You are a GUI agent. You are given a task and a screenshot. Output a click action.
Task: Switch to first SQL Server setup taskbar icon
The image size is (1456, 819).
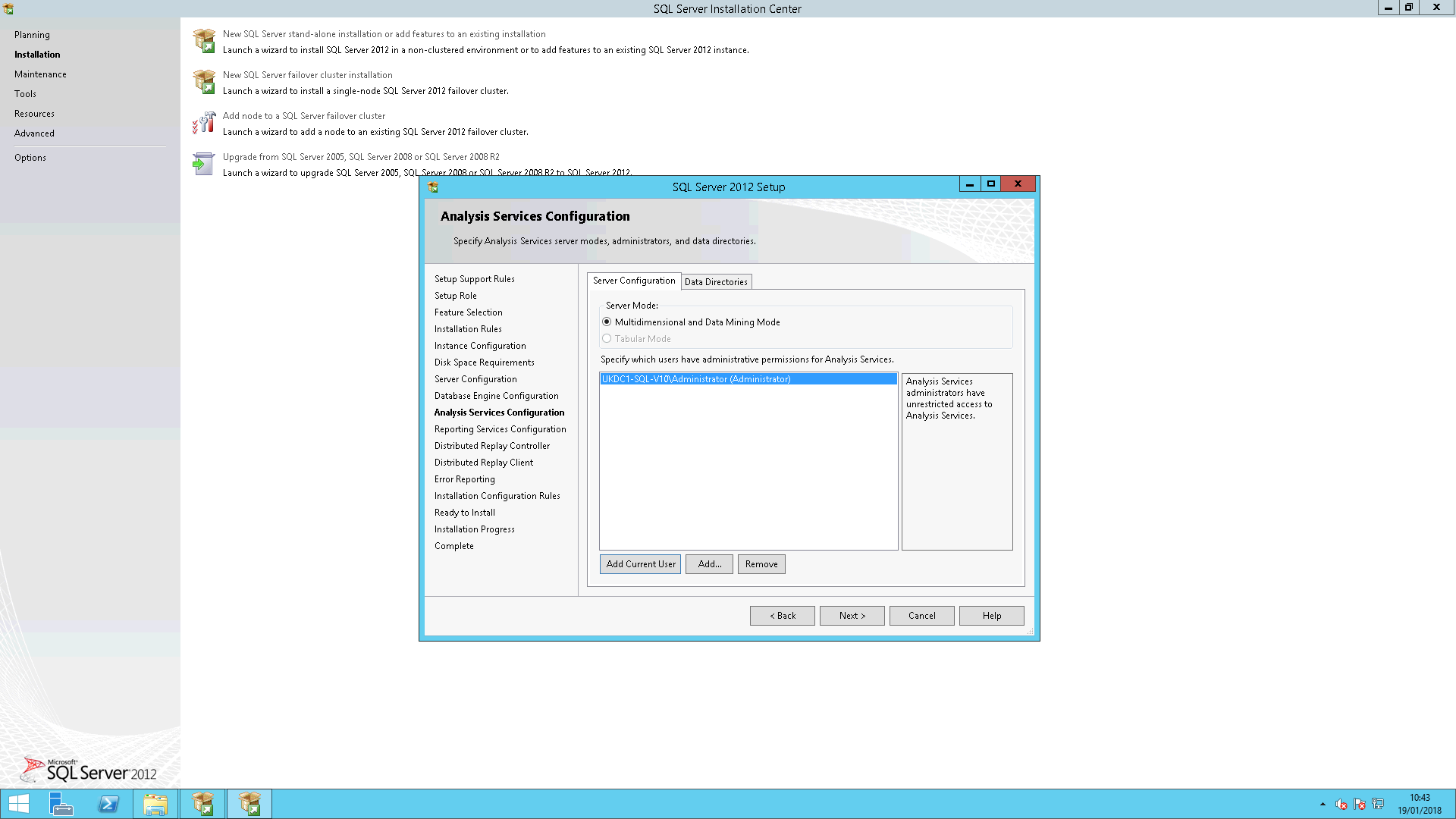tap(202, 804)
